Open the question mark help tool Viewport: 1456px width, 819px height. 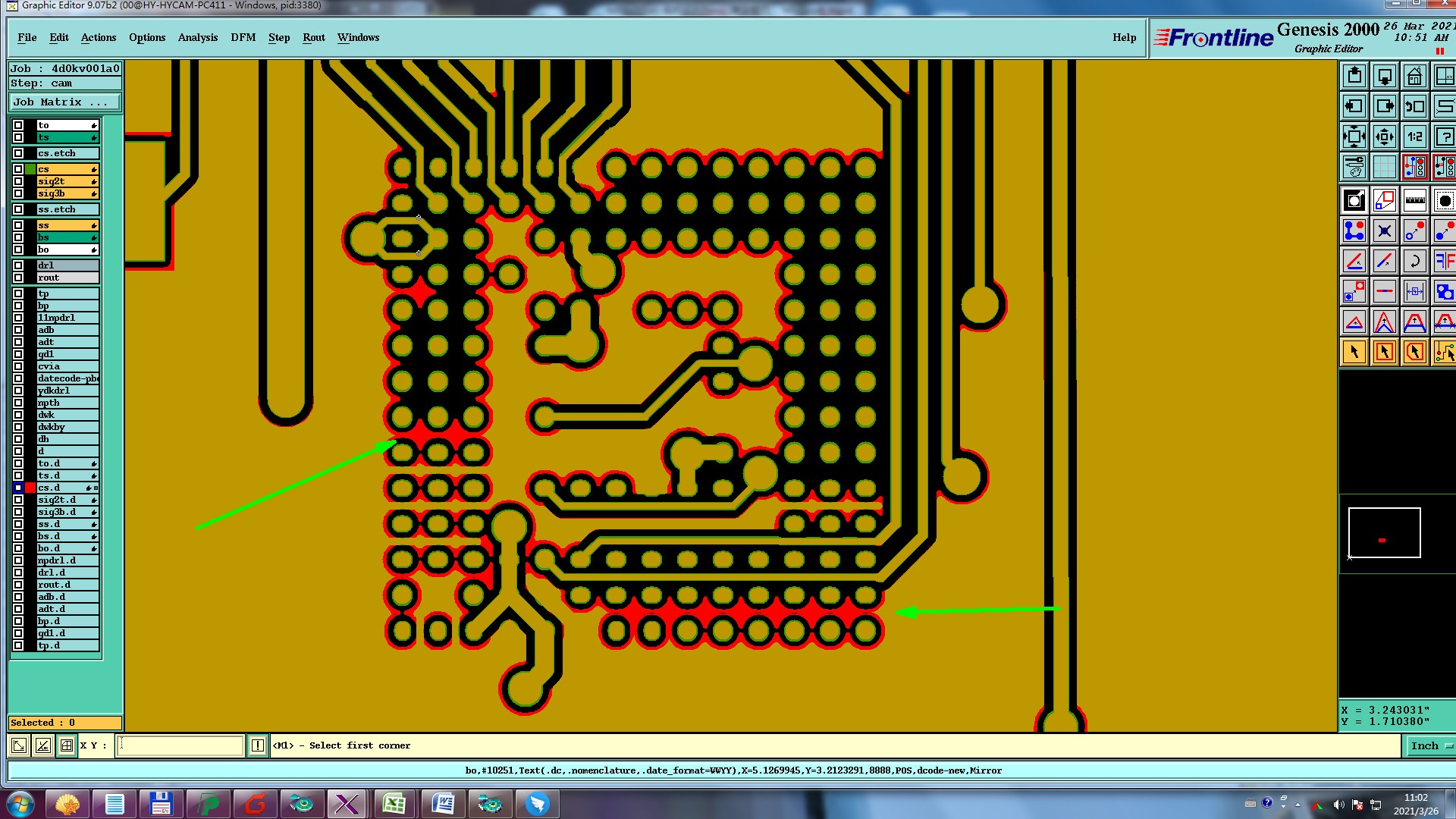tap(1444, 137)
